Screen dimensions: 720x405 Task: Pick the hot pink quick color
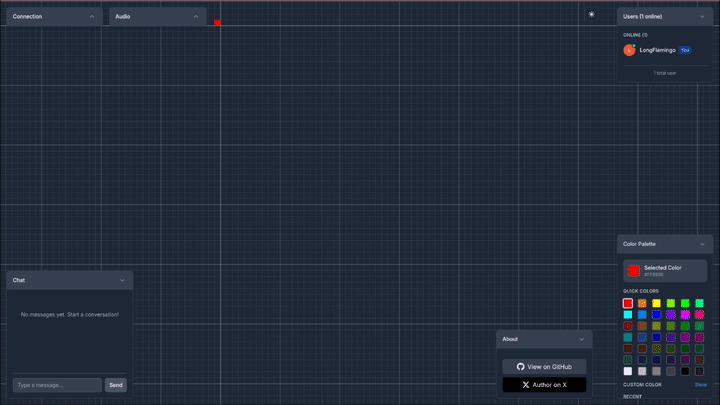coord(699,315)
